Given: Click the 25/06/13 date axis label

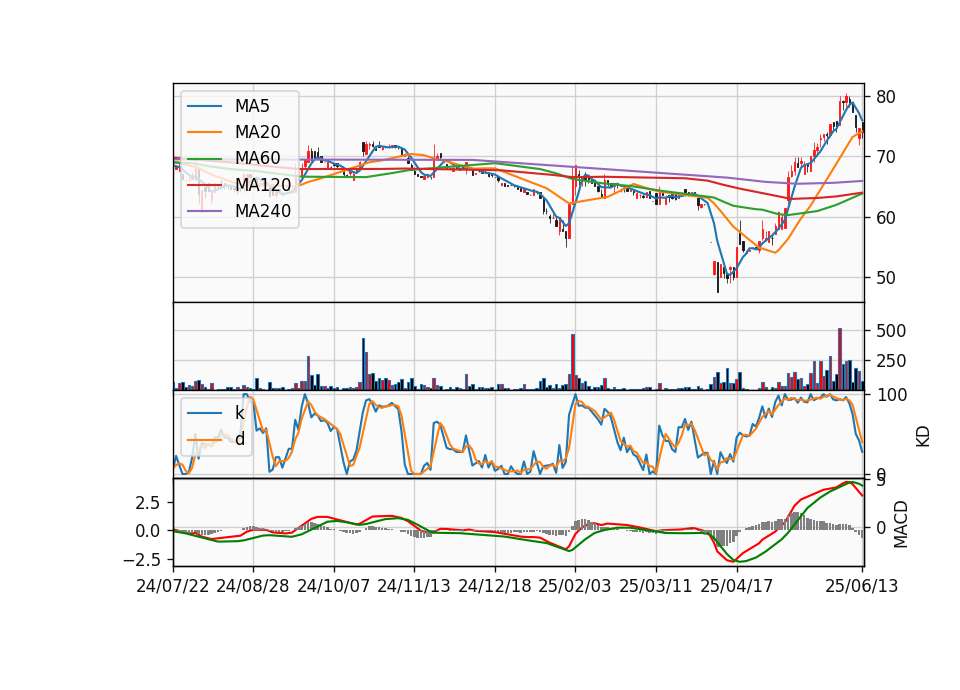Looking at the screenshot, I should (861, 586).
